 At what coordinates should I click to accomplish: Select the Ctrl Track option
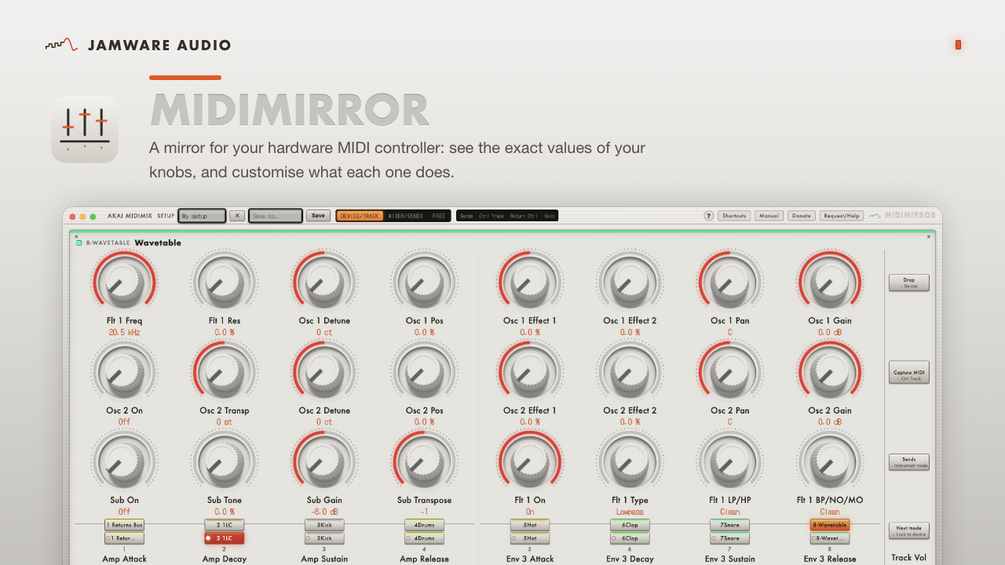pos(491,216)
